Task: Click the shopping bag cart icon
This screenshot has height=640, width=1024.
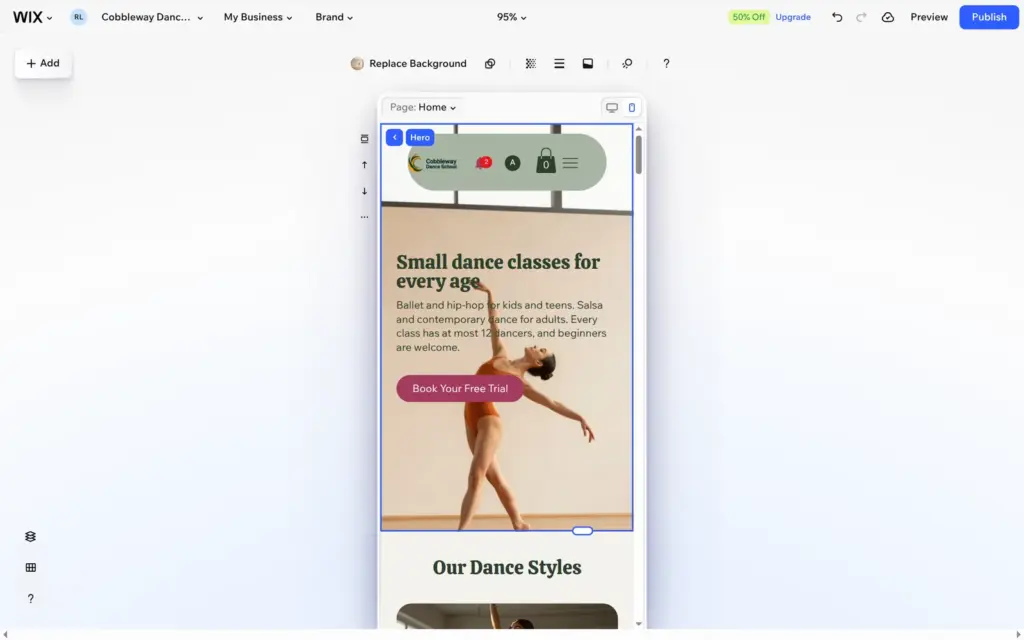Action: click(546, 161)
